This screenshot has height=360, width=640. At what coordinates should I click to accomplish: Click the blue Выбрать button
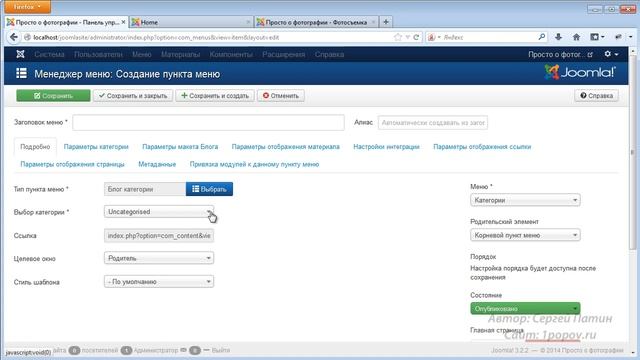[x=209, y=189]
